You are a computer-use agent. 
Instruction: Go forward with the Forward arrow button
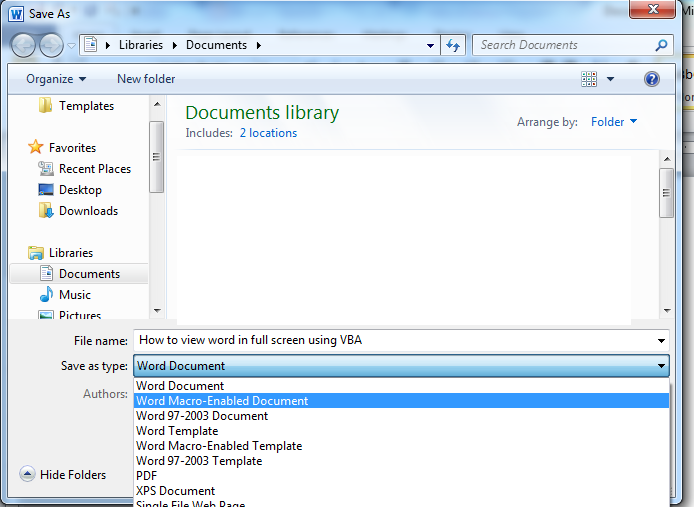pos(51,45)
